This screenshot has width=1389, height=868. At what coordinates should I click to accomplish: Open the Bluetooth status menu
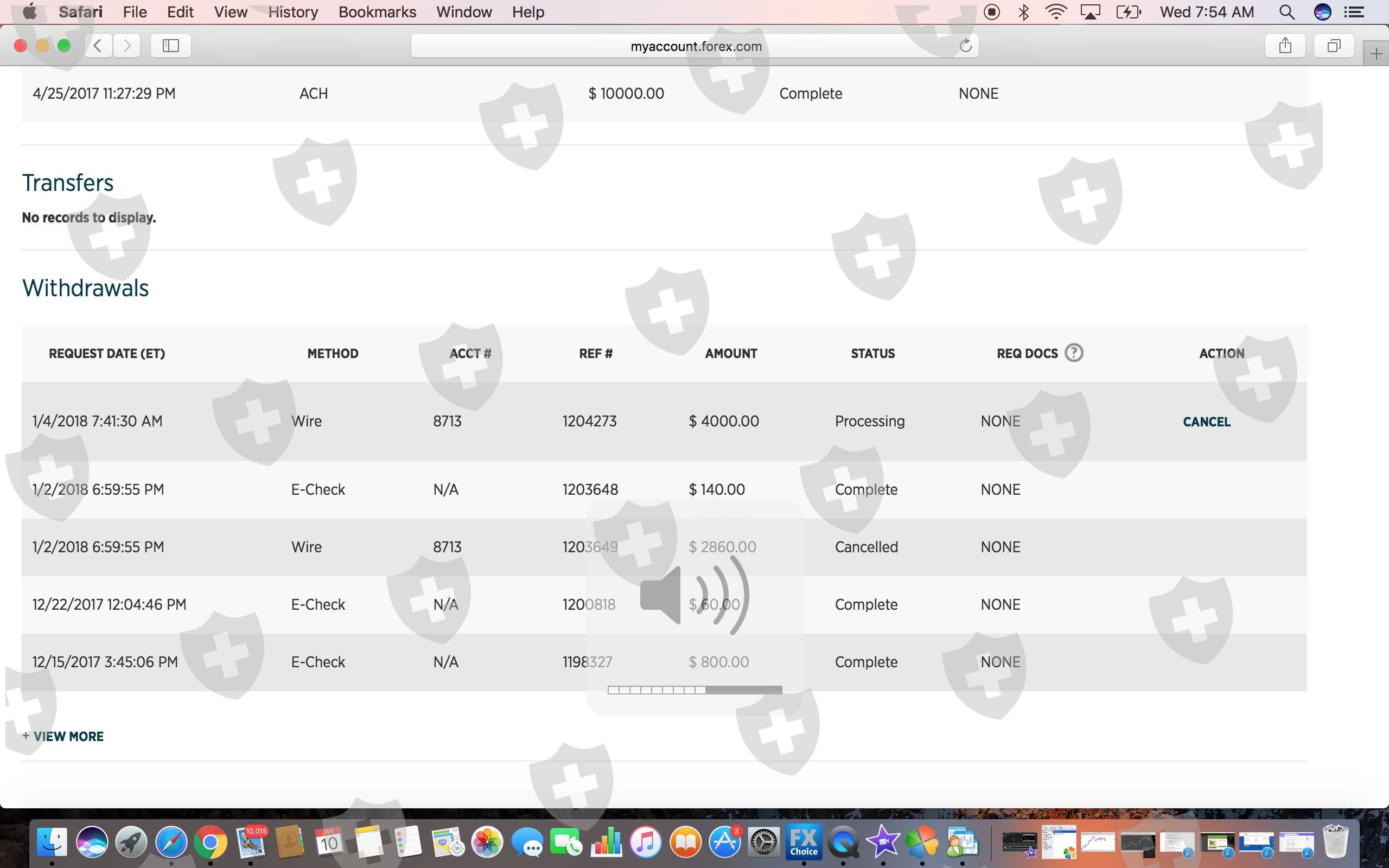point(1023,12)
